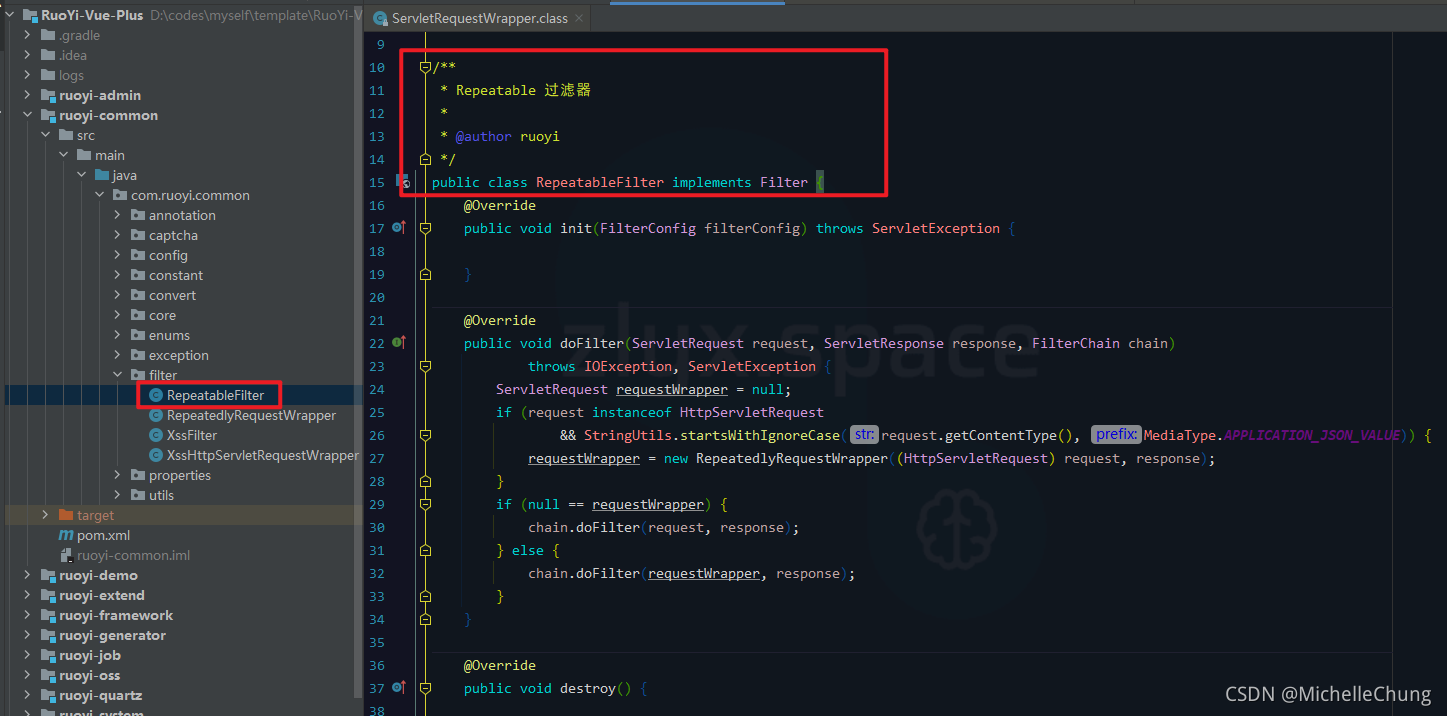Viewport: 1447px width, 716px height.
Task: Click XssFilter class icon in the tree
Action: 157,435
